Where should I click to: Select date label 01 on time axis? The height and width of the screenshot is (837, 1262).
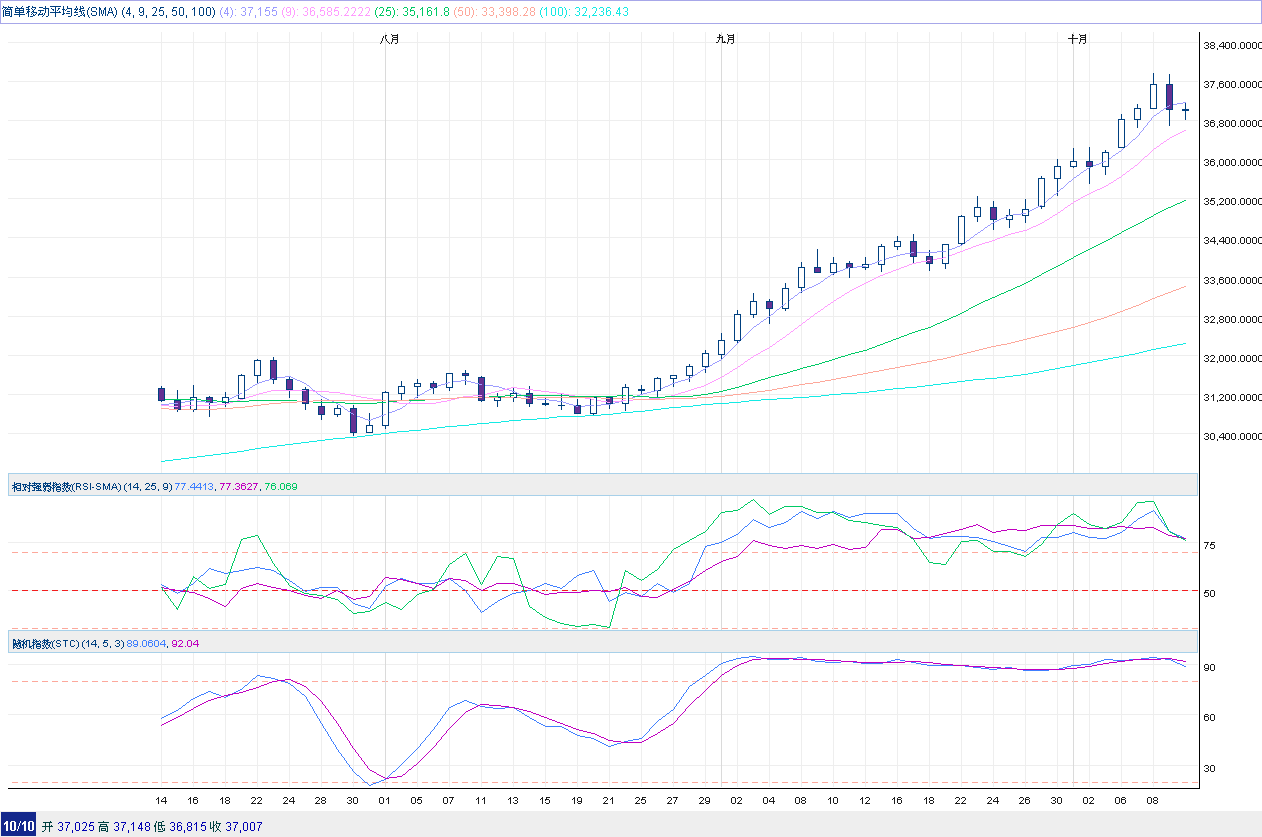pyautogui.click(x=385, y=801)
